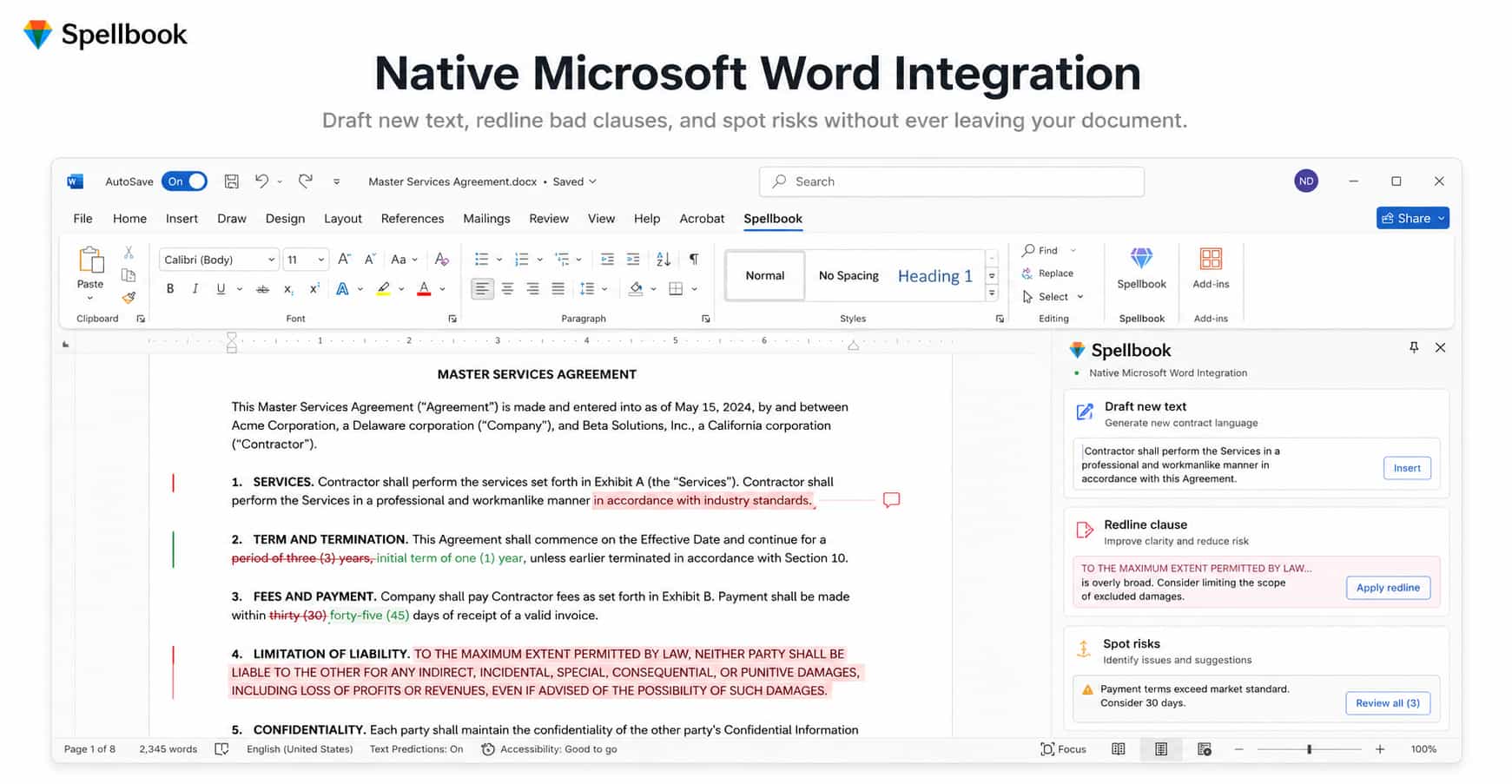
Task: Select the Acrobat tab
Action: point(702,219)
